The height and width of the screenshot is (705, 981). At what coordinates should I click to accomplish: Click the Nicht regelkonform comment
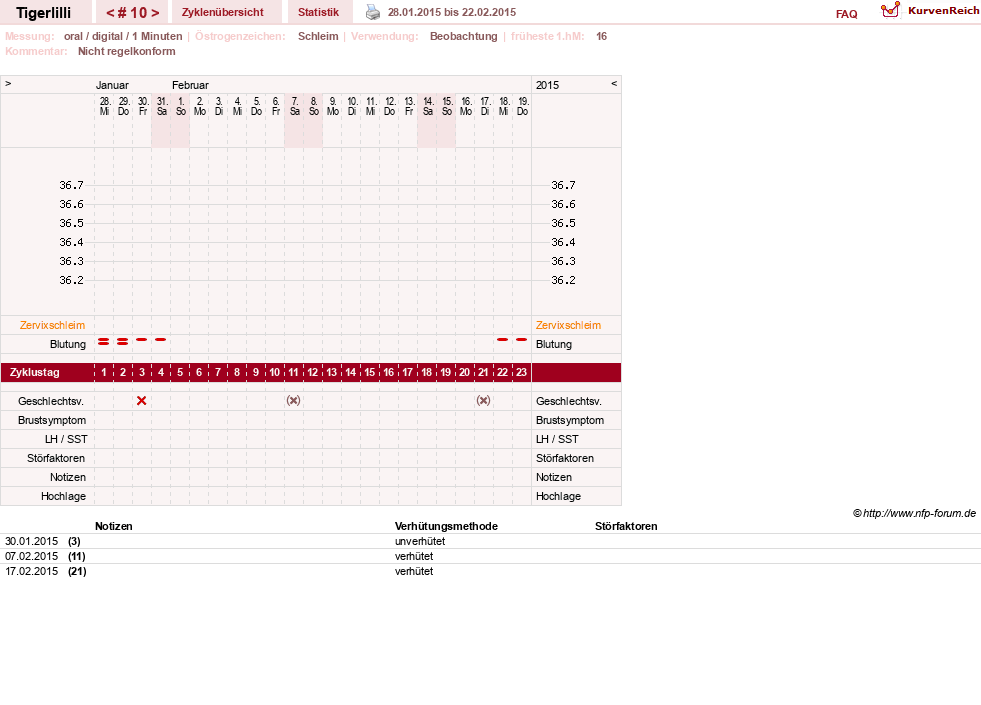click(x=126, y=51)
